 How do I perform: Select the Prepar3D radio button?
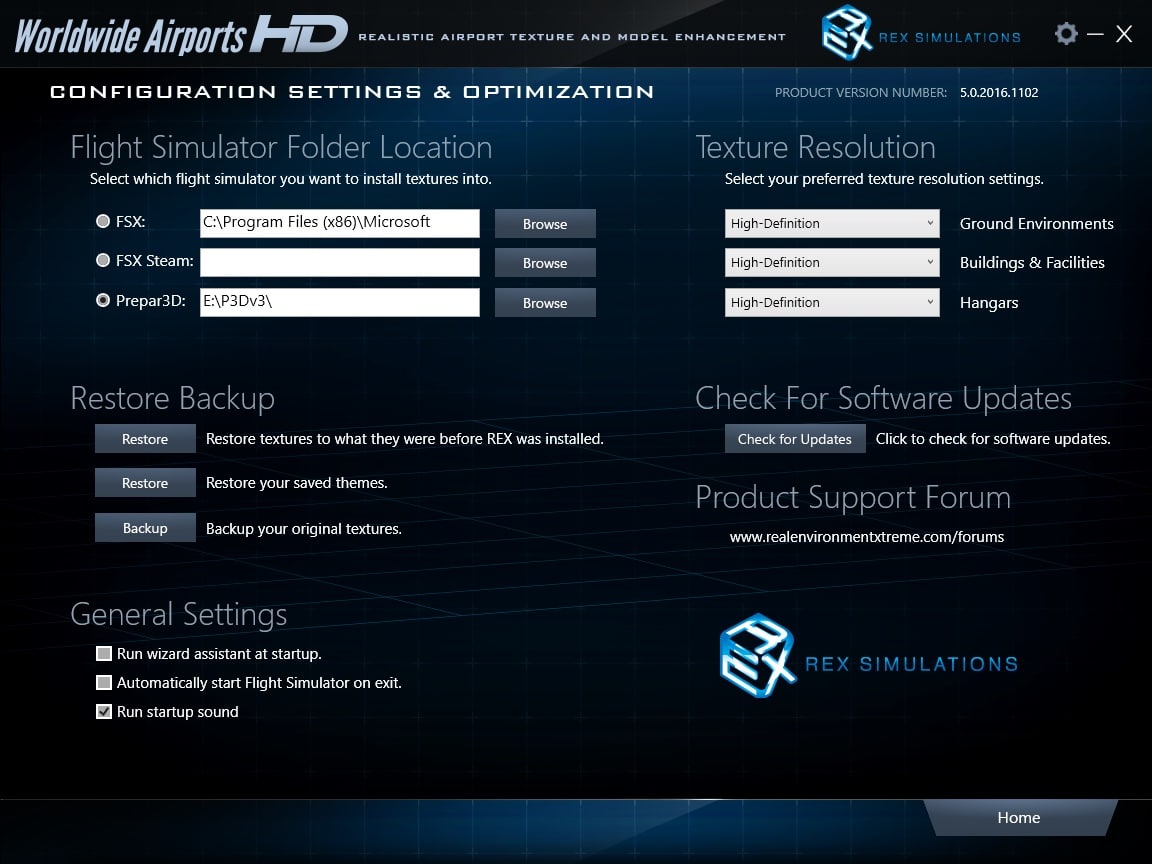[103, 300]
